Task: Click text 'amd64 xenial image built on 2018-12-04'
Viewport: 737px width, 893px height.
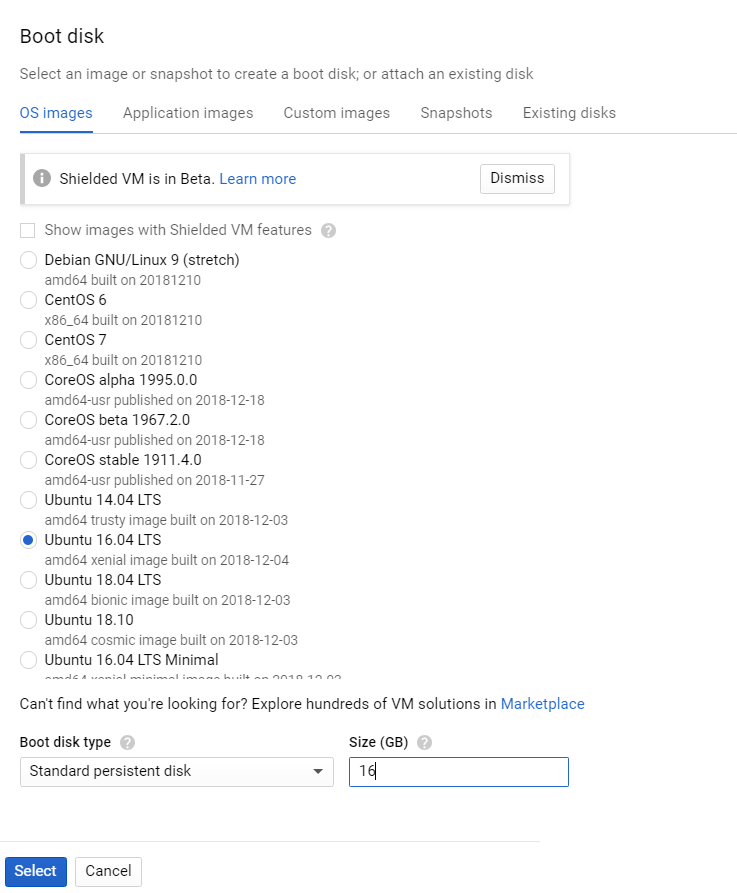Action: click(x=166, y=560)
